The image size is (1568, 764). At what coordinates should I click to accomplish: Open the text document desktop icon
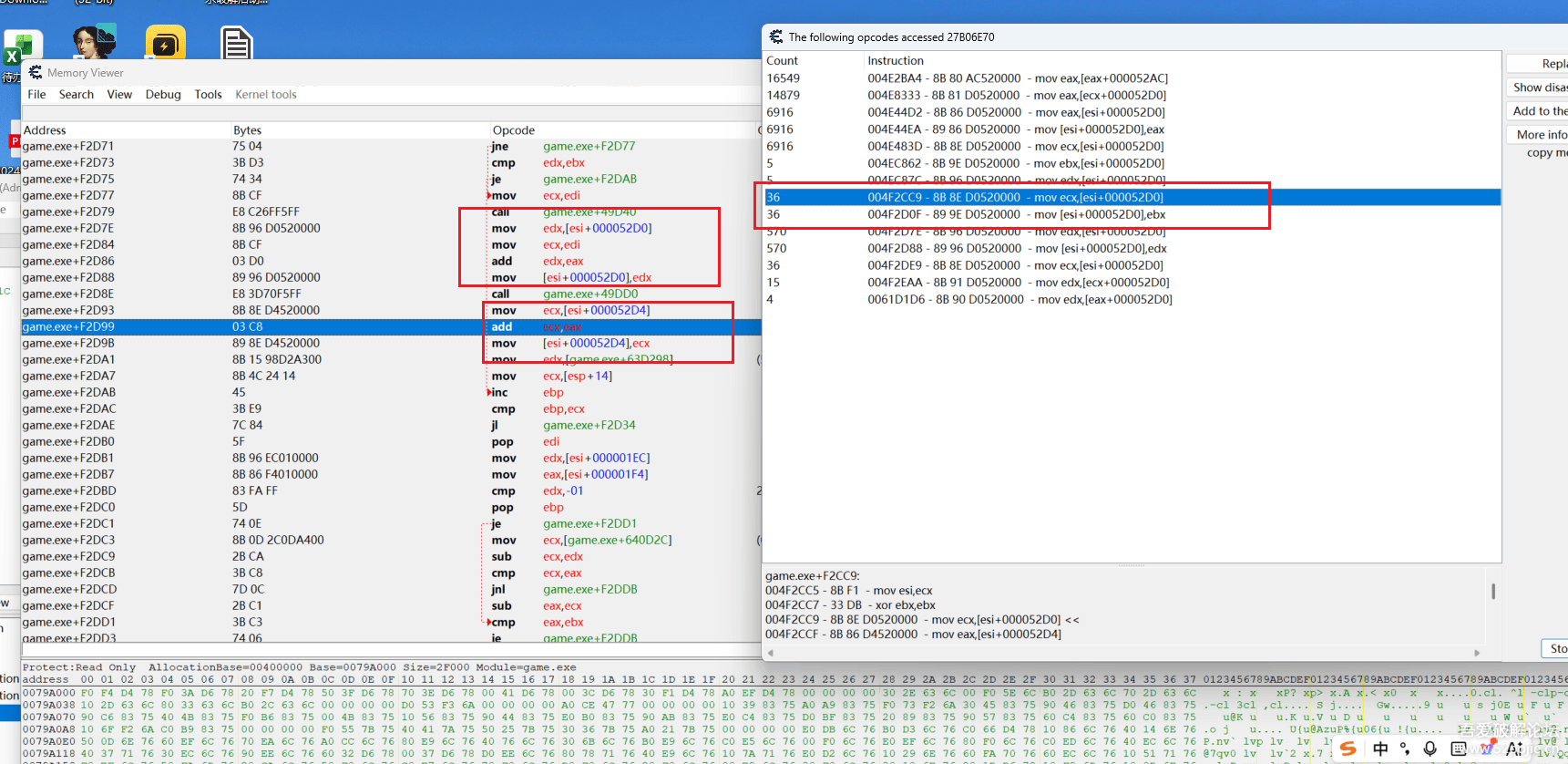[x=237, y=44]
